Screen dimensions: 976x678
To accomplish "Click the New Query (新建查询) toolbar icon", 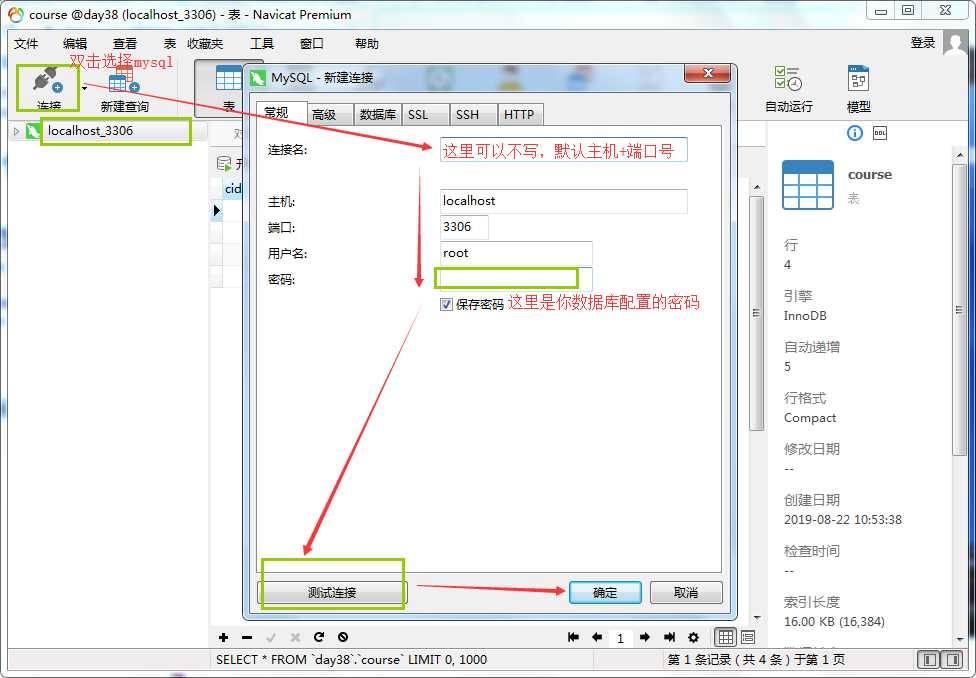I will (124, 89).
